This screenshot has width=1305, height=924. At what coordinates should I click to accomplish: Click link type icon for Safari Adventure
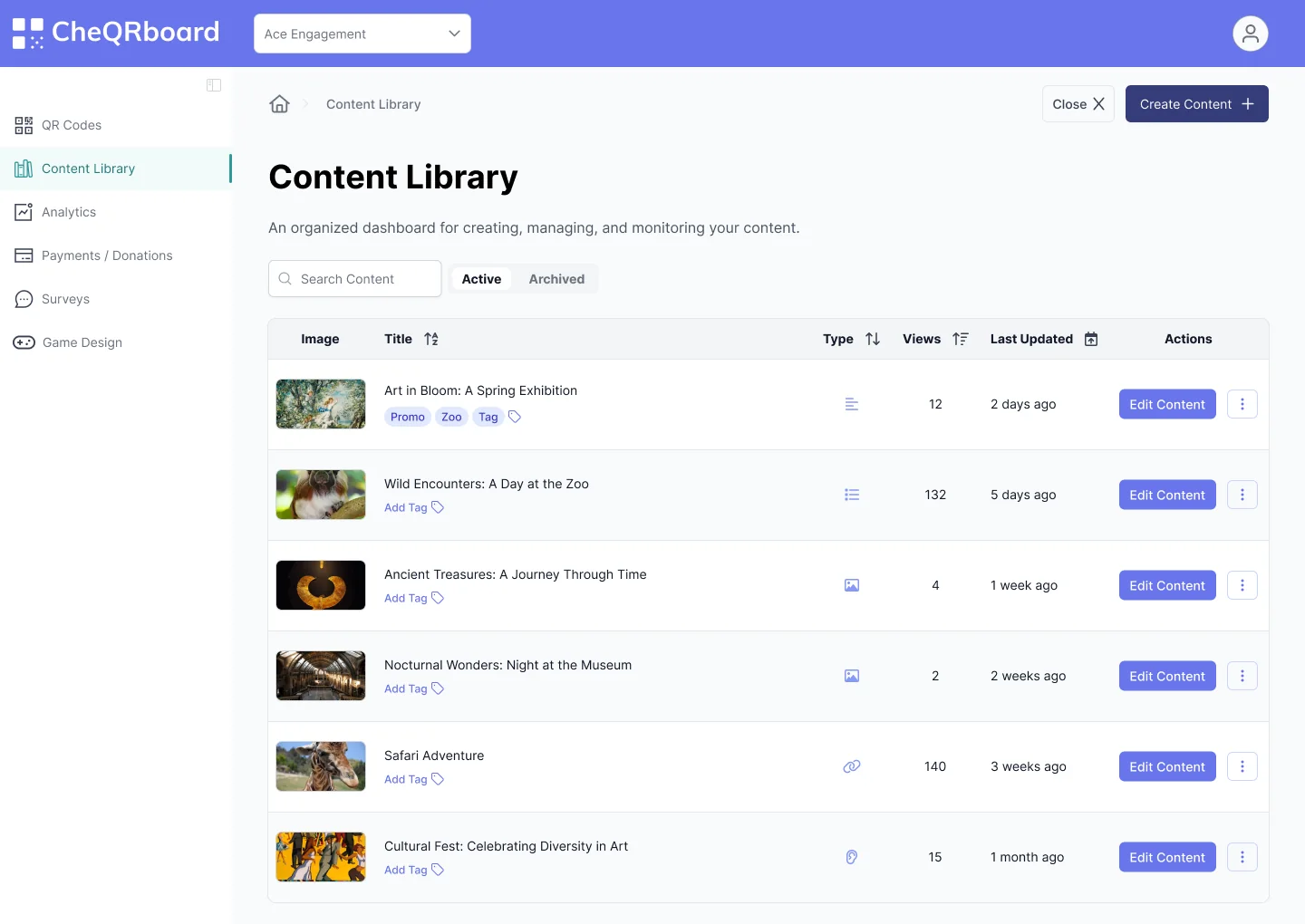click(852, 766)
